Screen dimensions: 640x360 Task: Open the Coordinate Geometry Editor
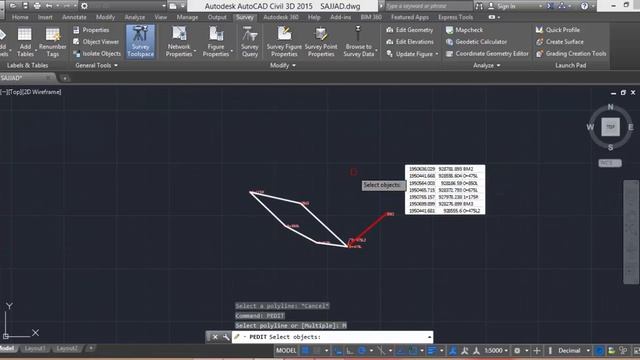[487, 53]
